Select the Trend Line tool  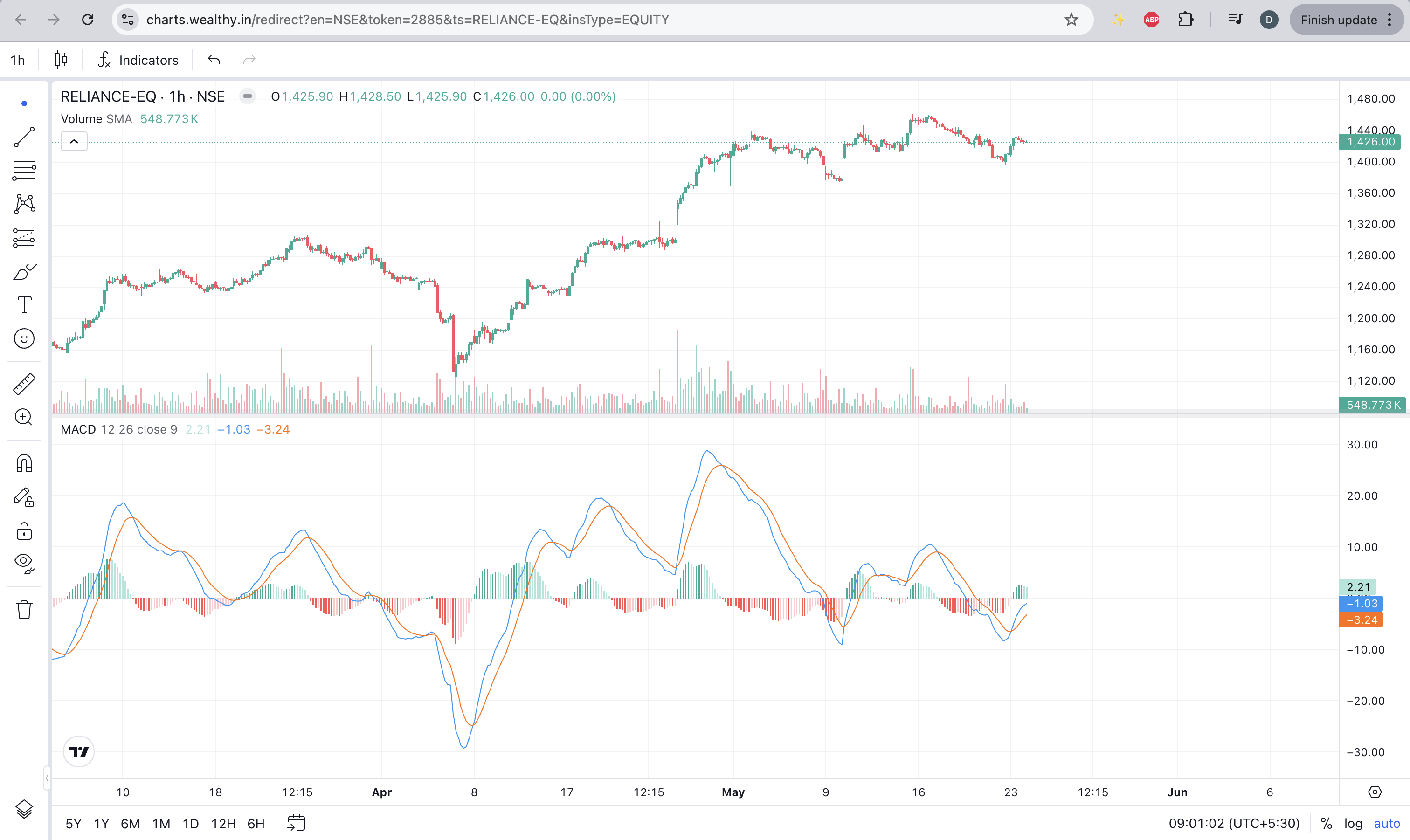23,137
